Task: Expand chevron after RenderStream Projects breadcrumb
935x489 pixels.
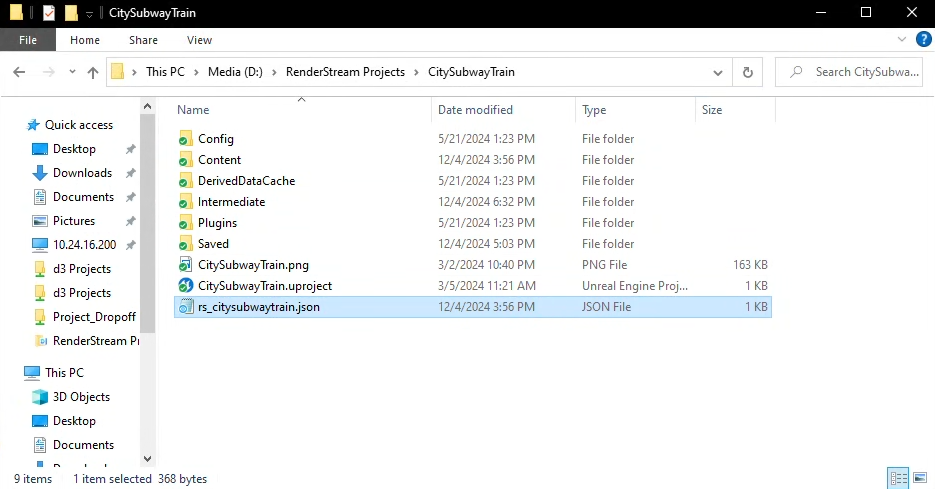Action: tap(416, 72)
